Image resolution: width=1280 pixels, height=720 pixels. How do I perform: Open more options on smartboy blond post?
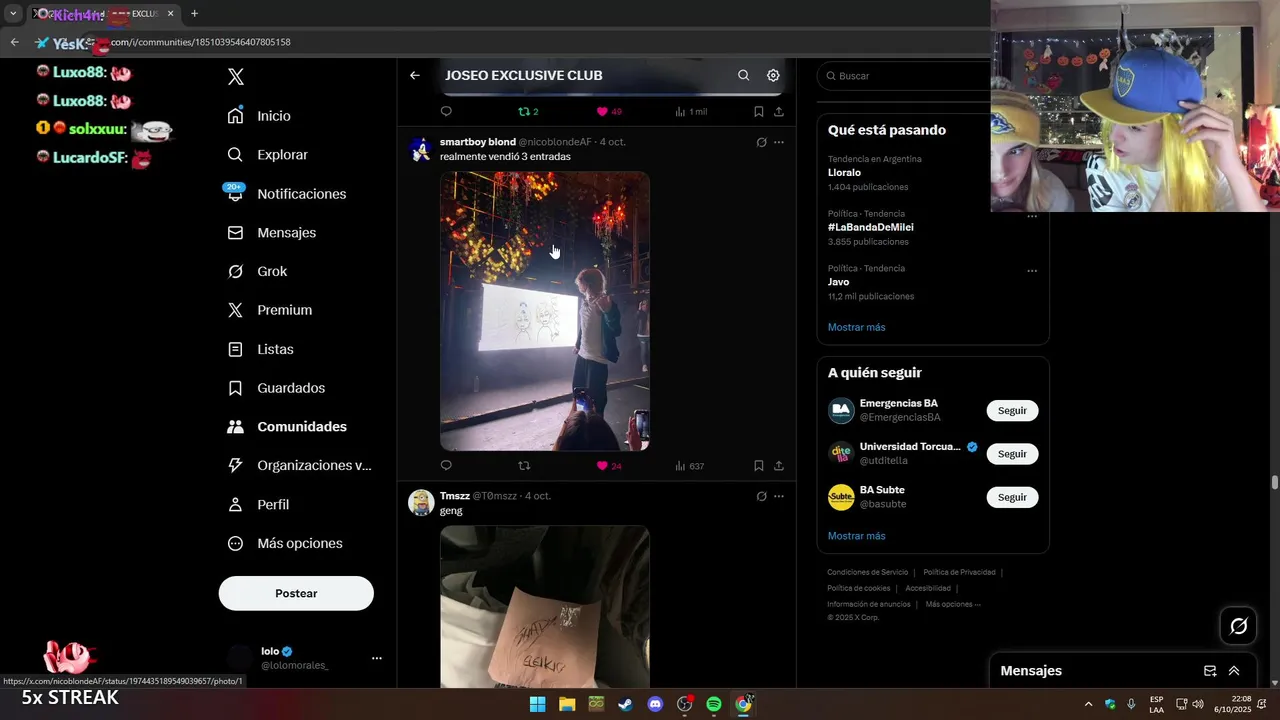[779, 143]
